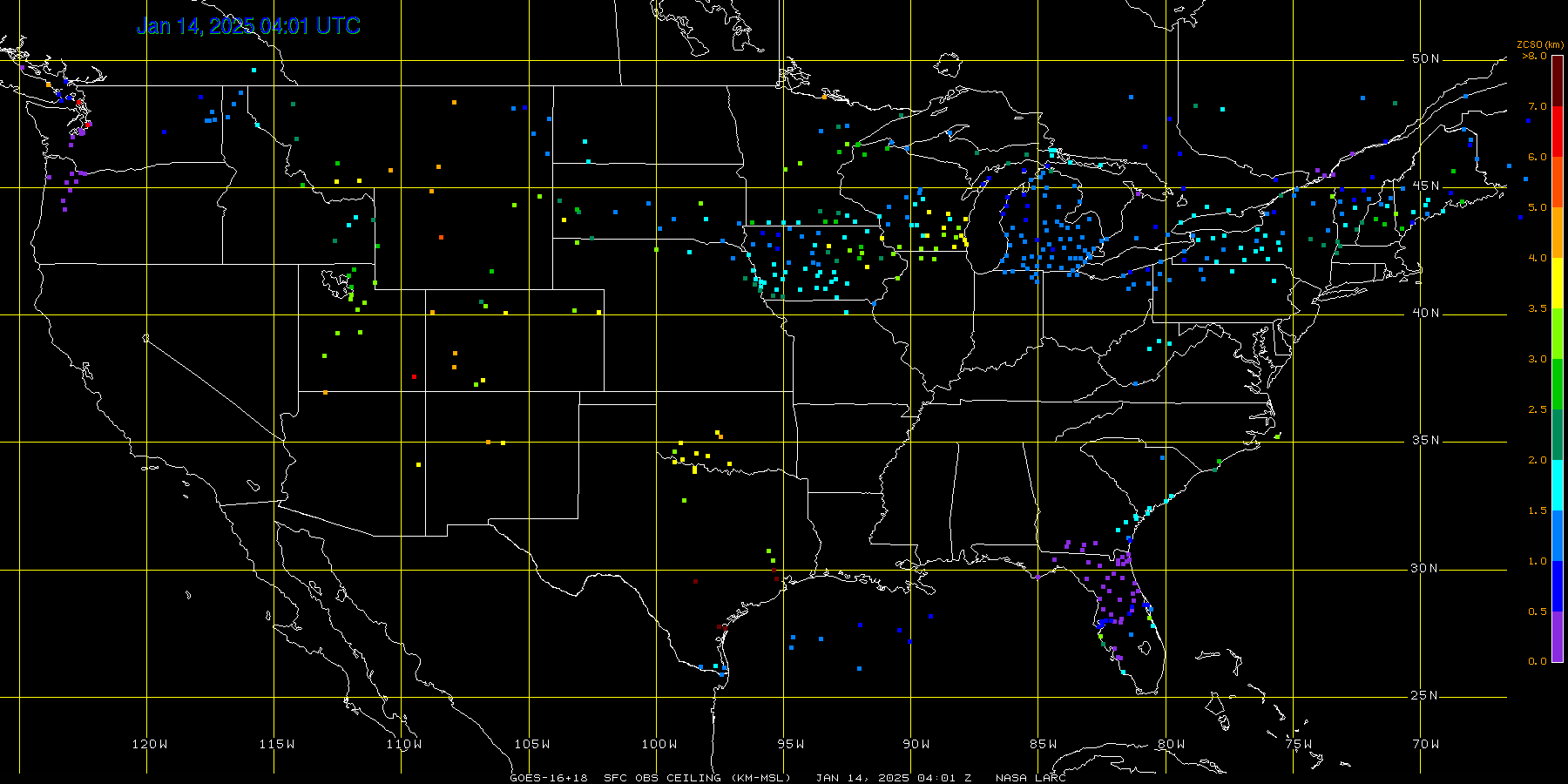This screenshot has width=1568, height=784.
Task: Click the SFC OBS CEILING (KM-MSL) footer text
Action: [x=698, y=778]
